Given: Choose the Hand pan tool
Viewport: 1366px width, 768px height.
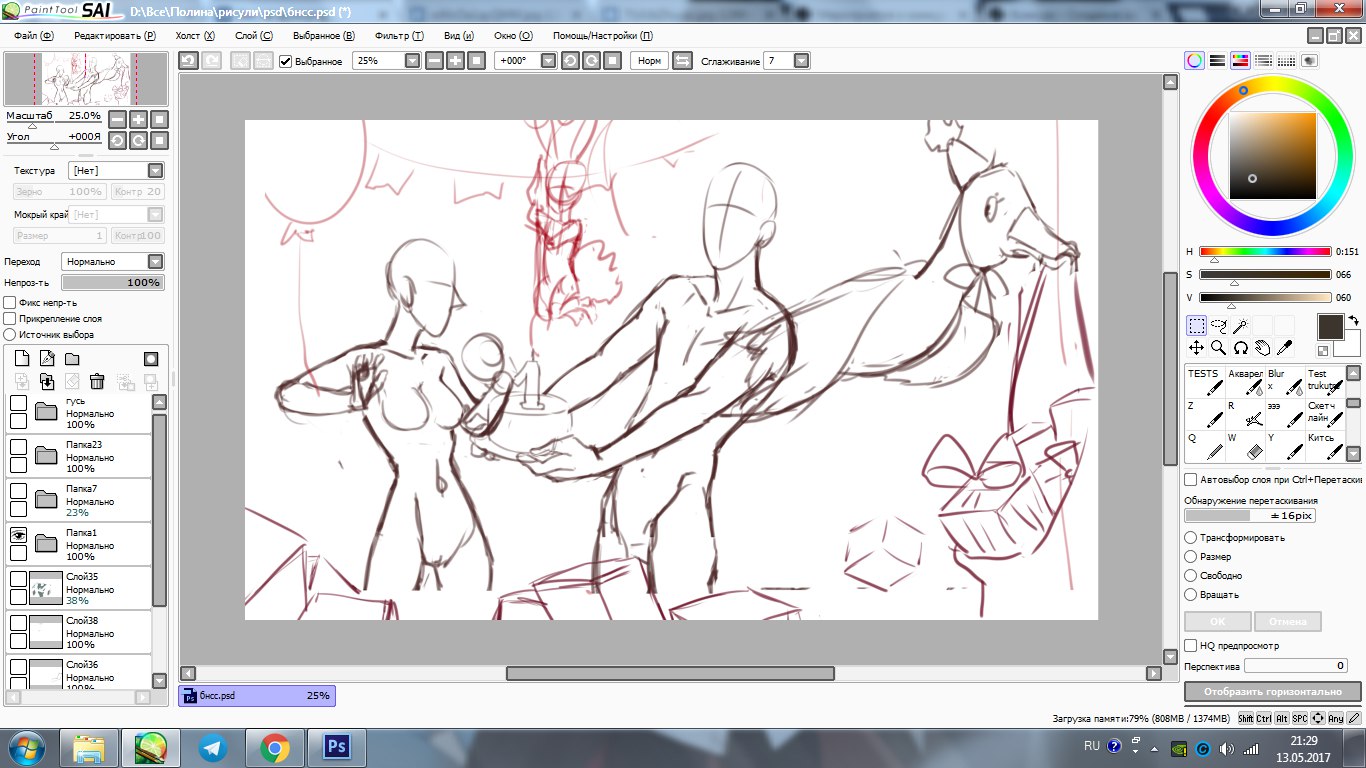Looking at the screenshot, I should coord(1263,348).
